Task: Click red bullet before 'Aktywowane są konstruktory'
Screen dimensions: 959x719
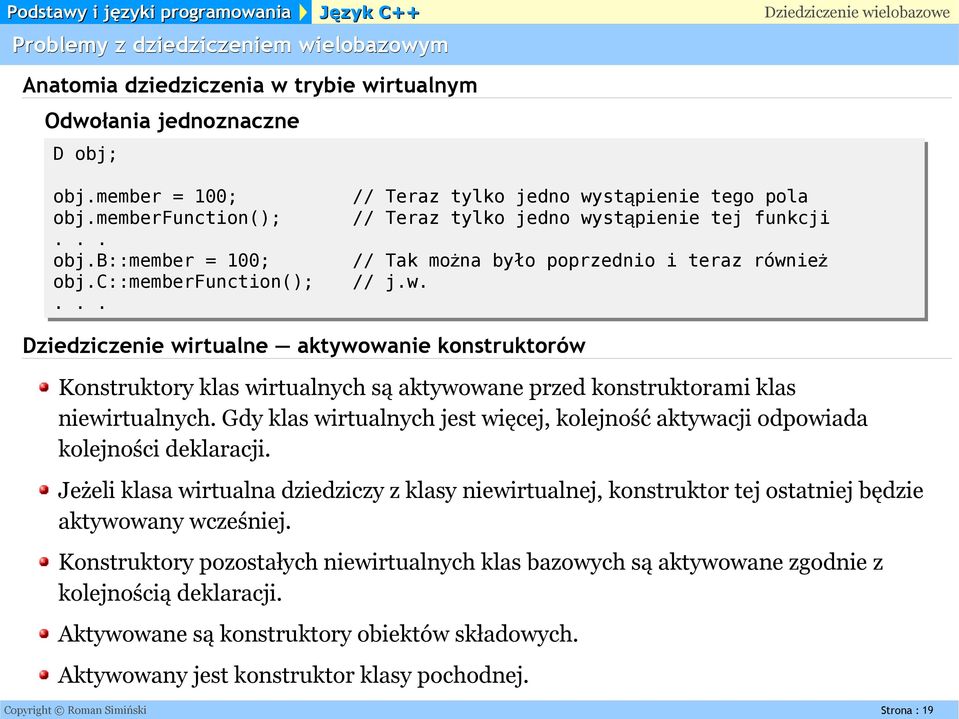Action: pyautogui.click(x=43, y=633)
